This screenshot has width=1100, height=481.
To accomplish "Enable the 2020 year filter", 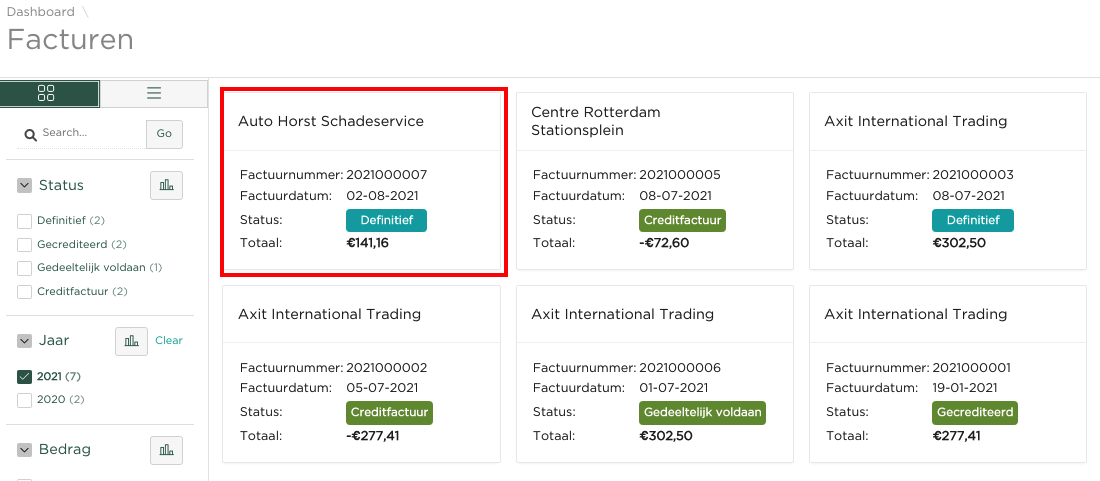I will coord(24,400).
